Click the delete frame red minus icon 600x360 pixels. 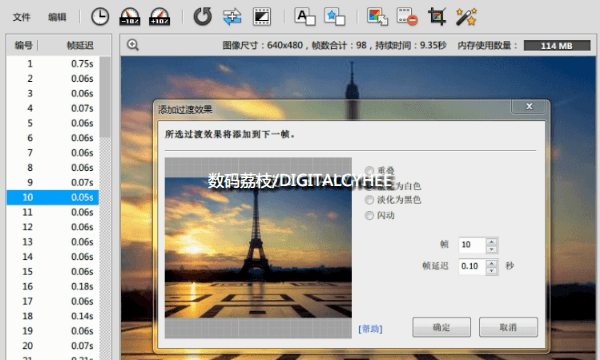tap(407, 17)
